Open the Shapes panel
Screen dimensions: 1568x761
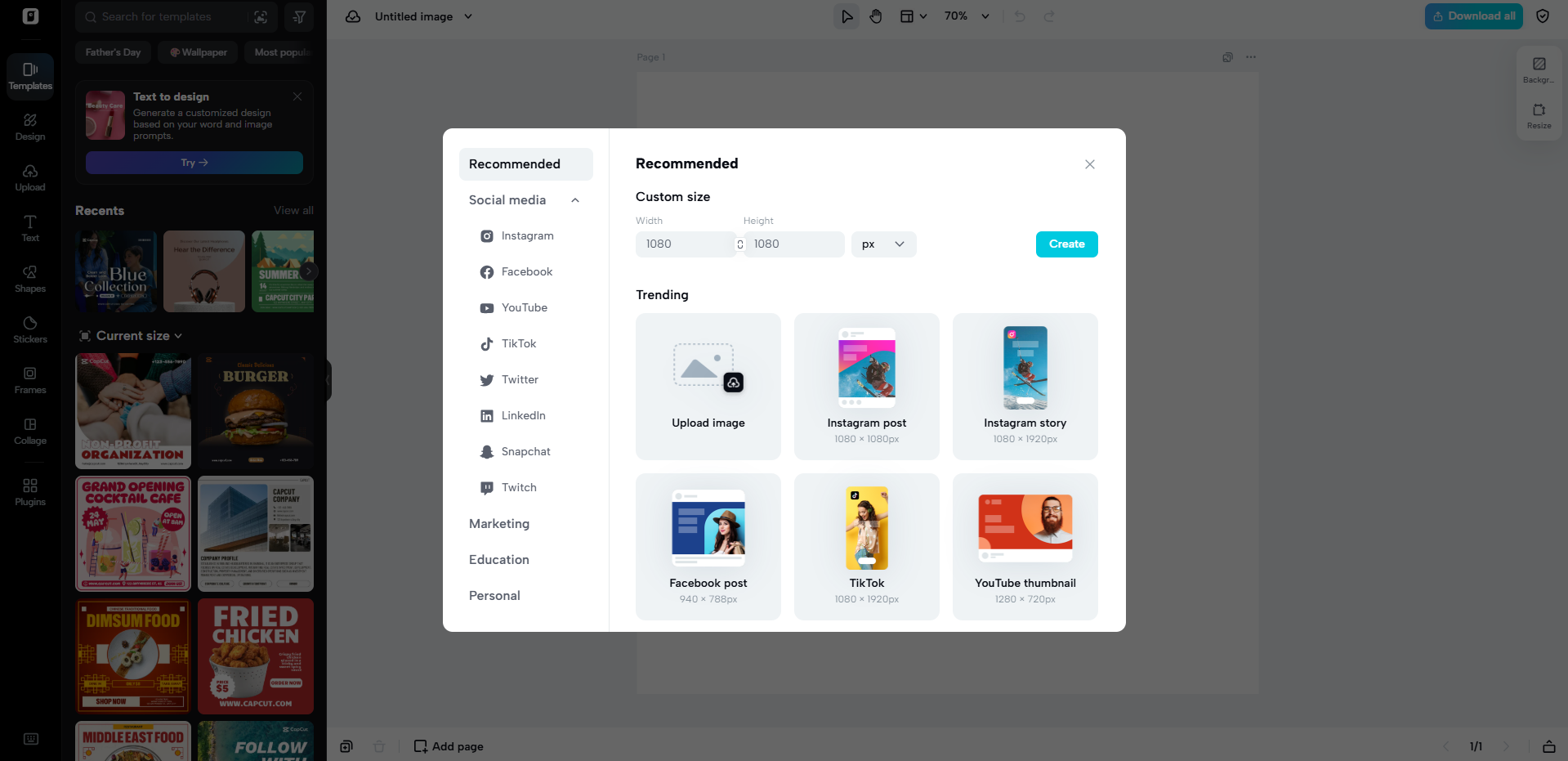click(x=29, y=278)
